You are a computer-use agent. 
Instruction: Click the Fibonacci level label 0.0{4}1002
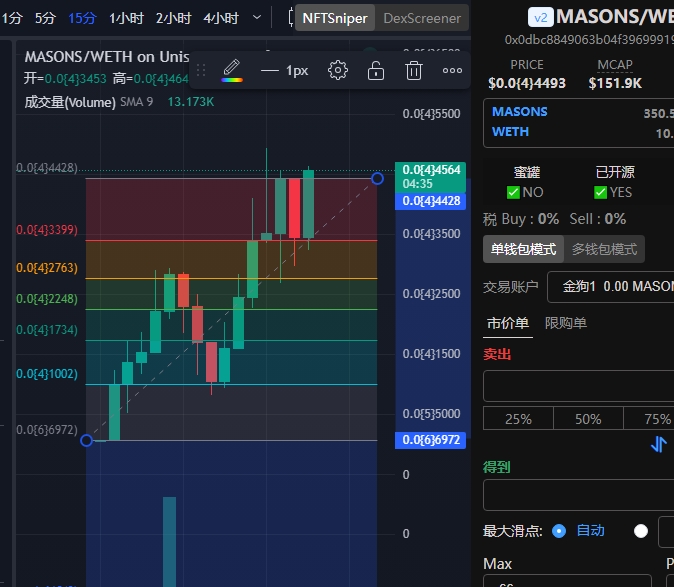click(x=47, y=374)
